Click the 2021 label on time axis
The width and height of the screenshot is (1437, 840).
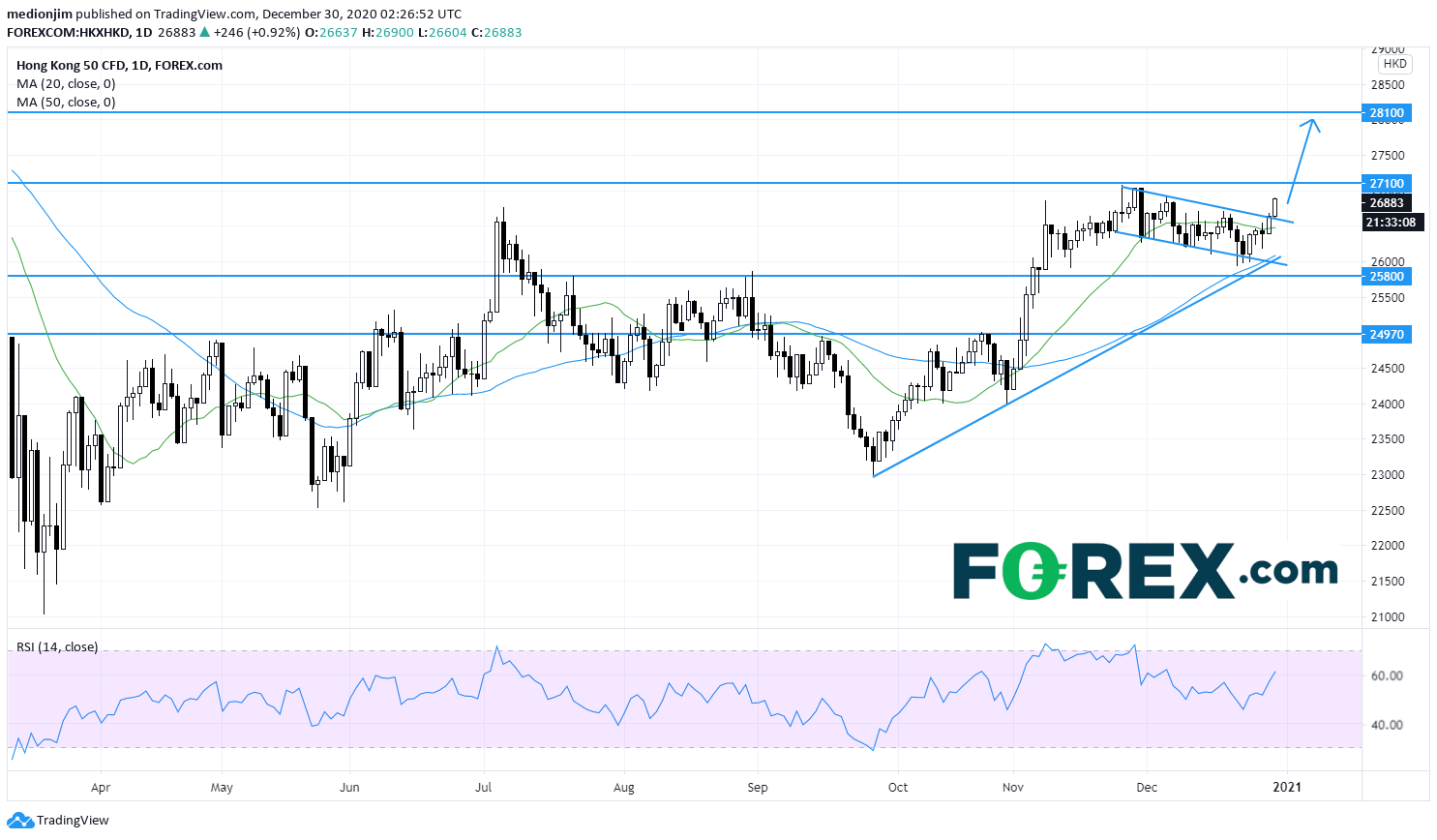(x=1286, y=787)
